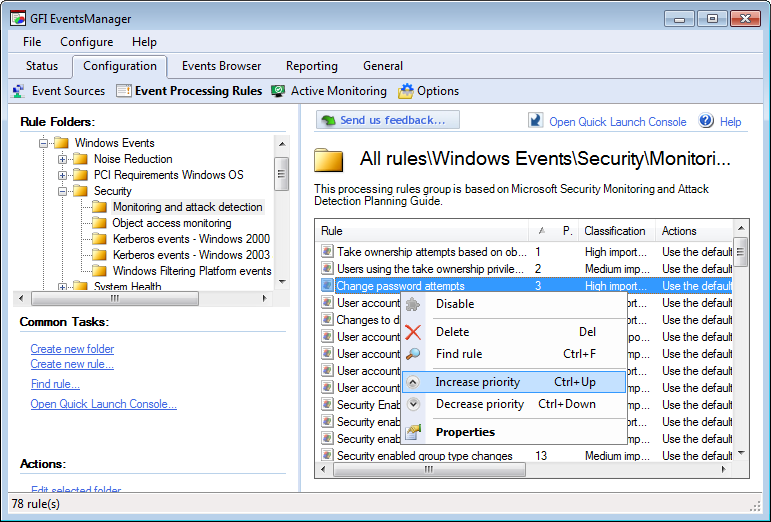Click the Create new rule link
771x522 pixels.
coord(72,364)
